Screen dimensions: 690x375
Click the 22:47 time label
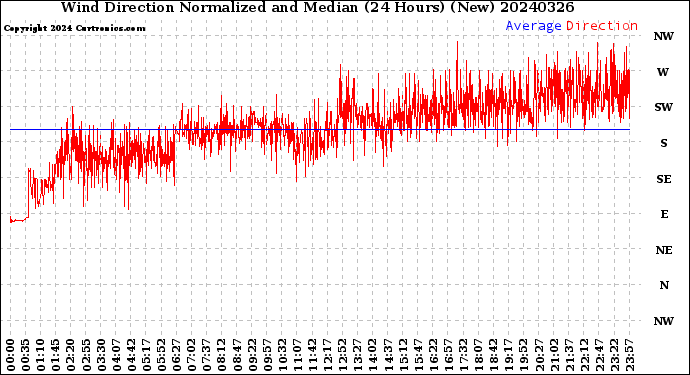(600, 355)
